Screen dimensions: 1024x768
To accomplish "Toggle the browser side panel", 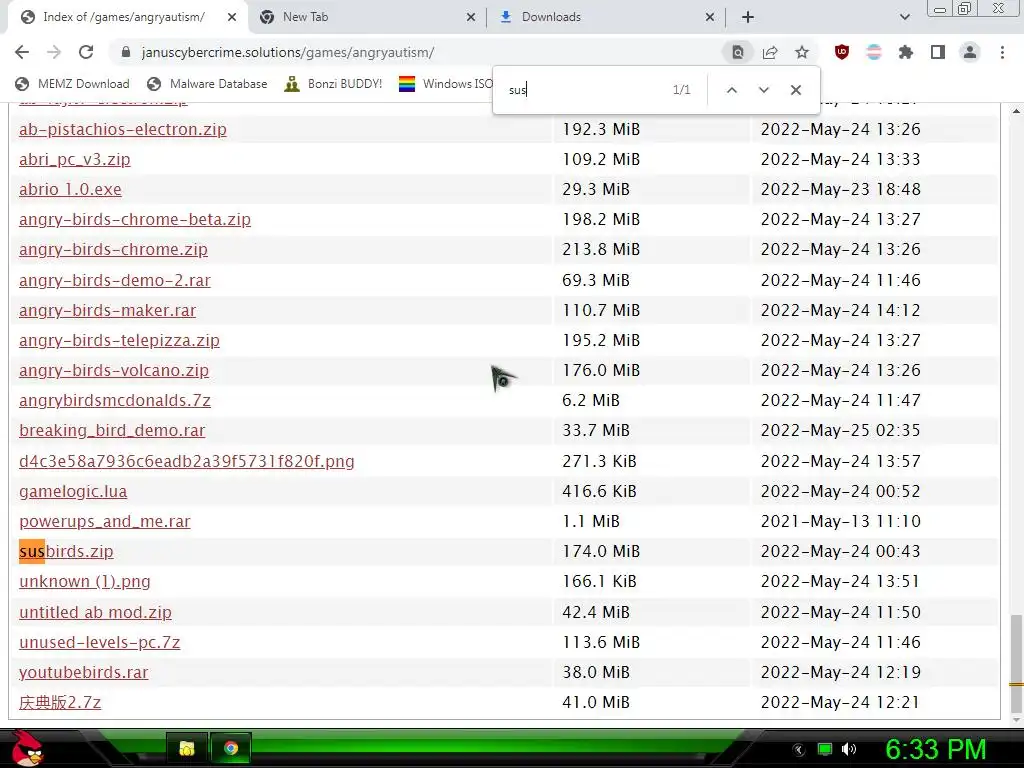I will point(938,52).
